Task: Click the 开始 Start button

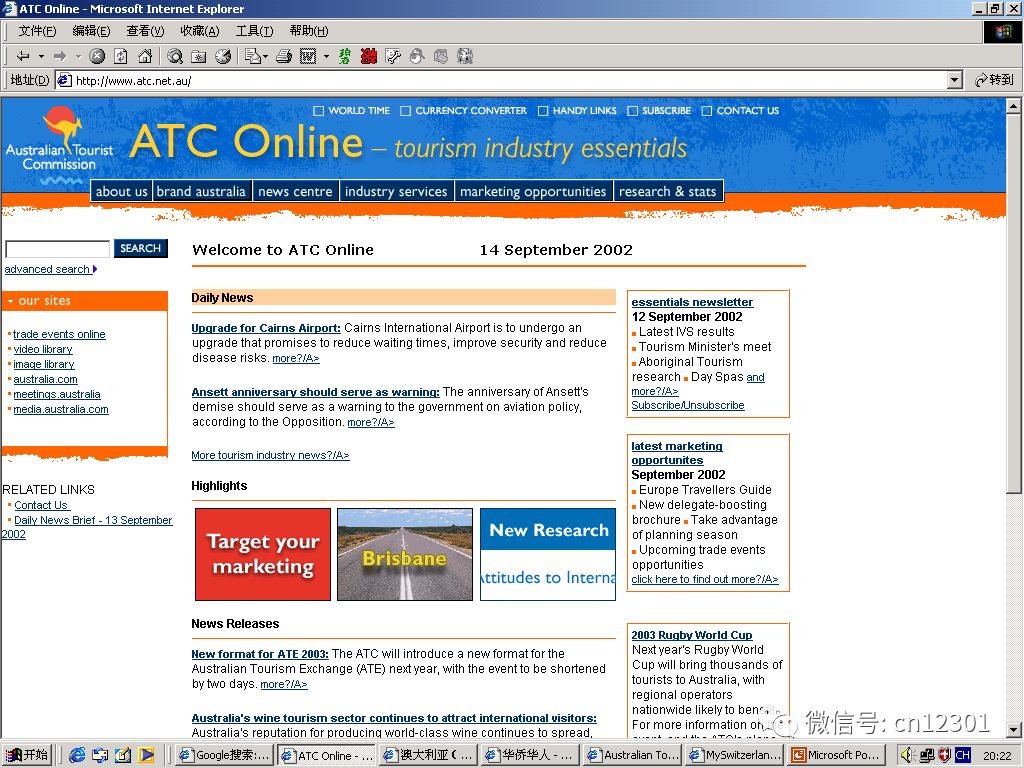Action: pos(27,755)
